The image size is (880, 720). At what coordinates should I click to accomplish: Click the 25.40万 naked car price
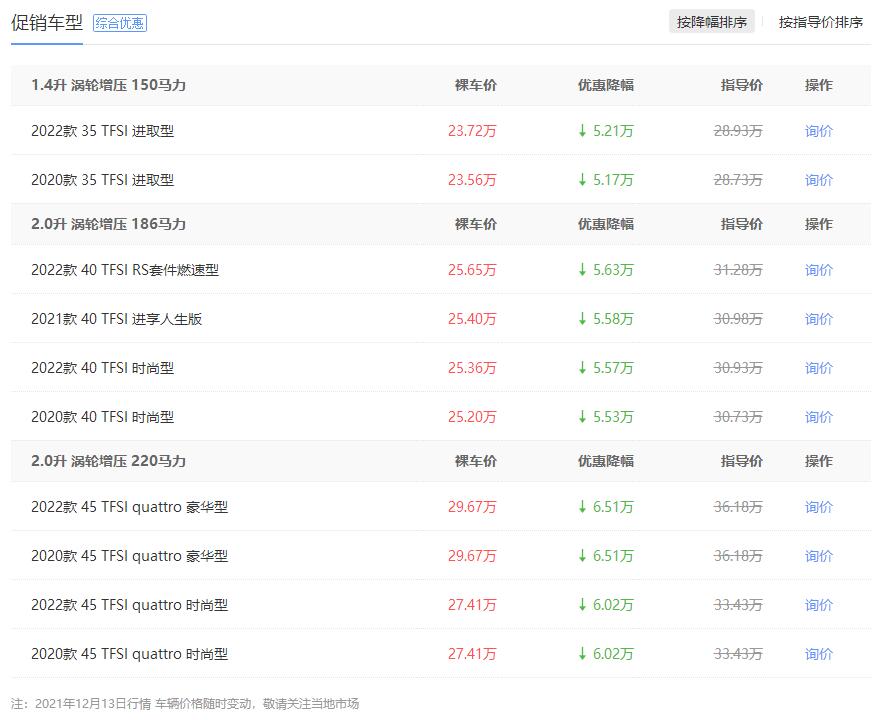coord(472,319)
